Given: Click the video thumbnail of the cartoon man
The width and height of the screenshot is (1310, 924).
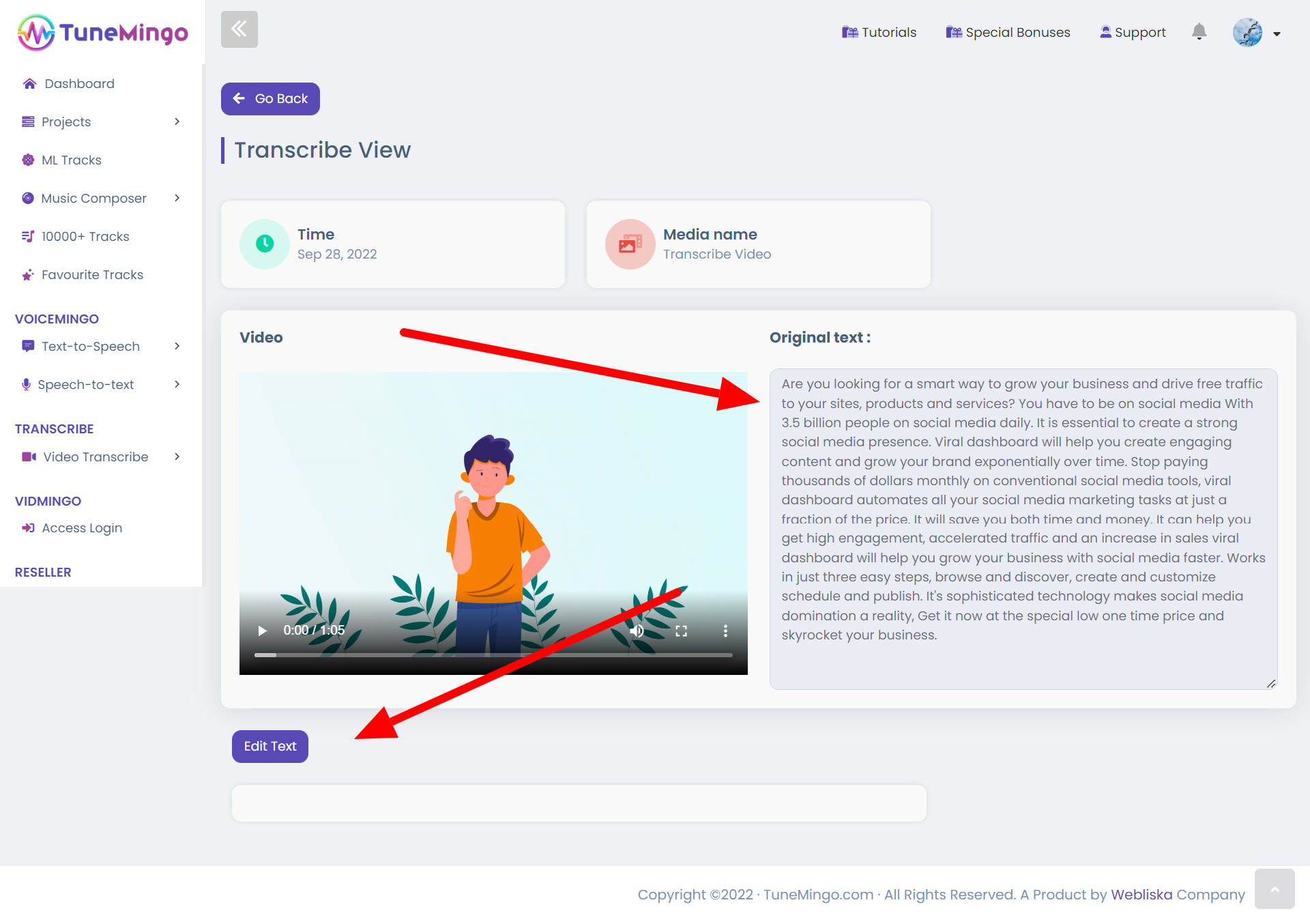Looking at the screenshot, I should (493, 523).
